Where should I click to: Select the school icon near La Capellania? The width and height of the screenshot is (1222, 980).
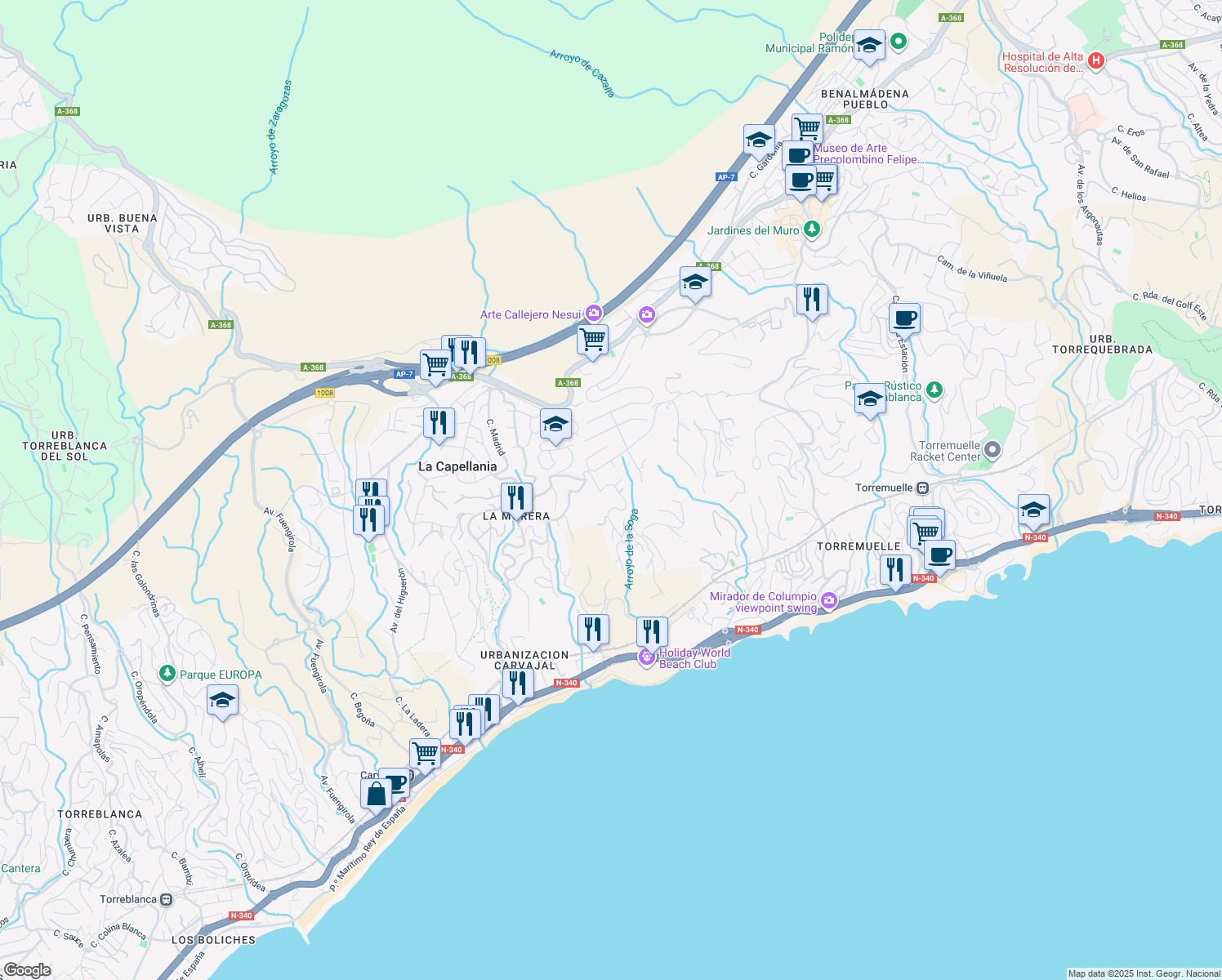pos(555,424)
